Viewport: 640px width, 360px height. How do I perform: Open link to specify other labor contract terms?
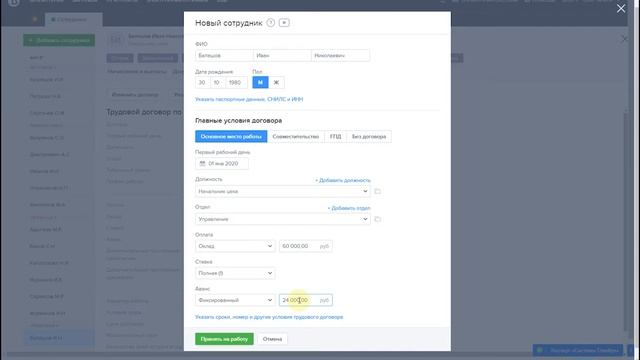click(x=269, y=317)
